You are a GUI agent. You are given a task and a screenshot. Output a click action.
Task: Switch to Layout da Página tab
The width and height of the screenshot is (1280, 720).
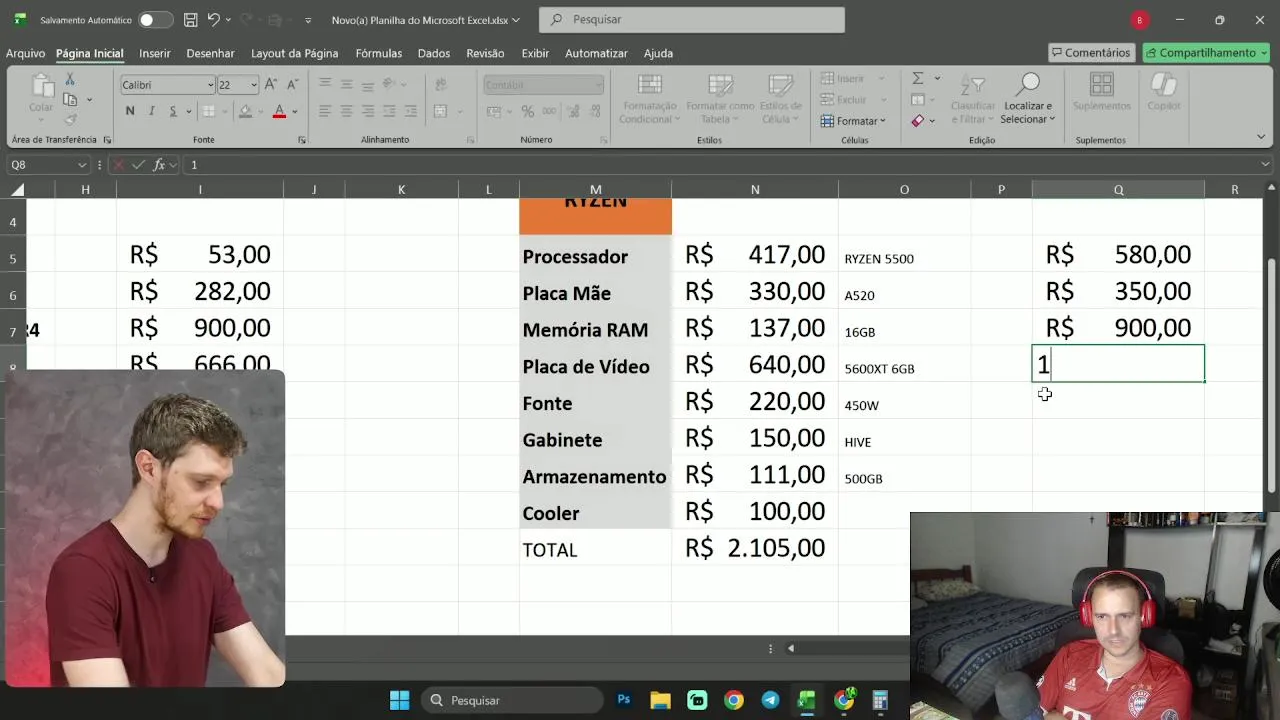tap(294, 53)
